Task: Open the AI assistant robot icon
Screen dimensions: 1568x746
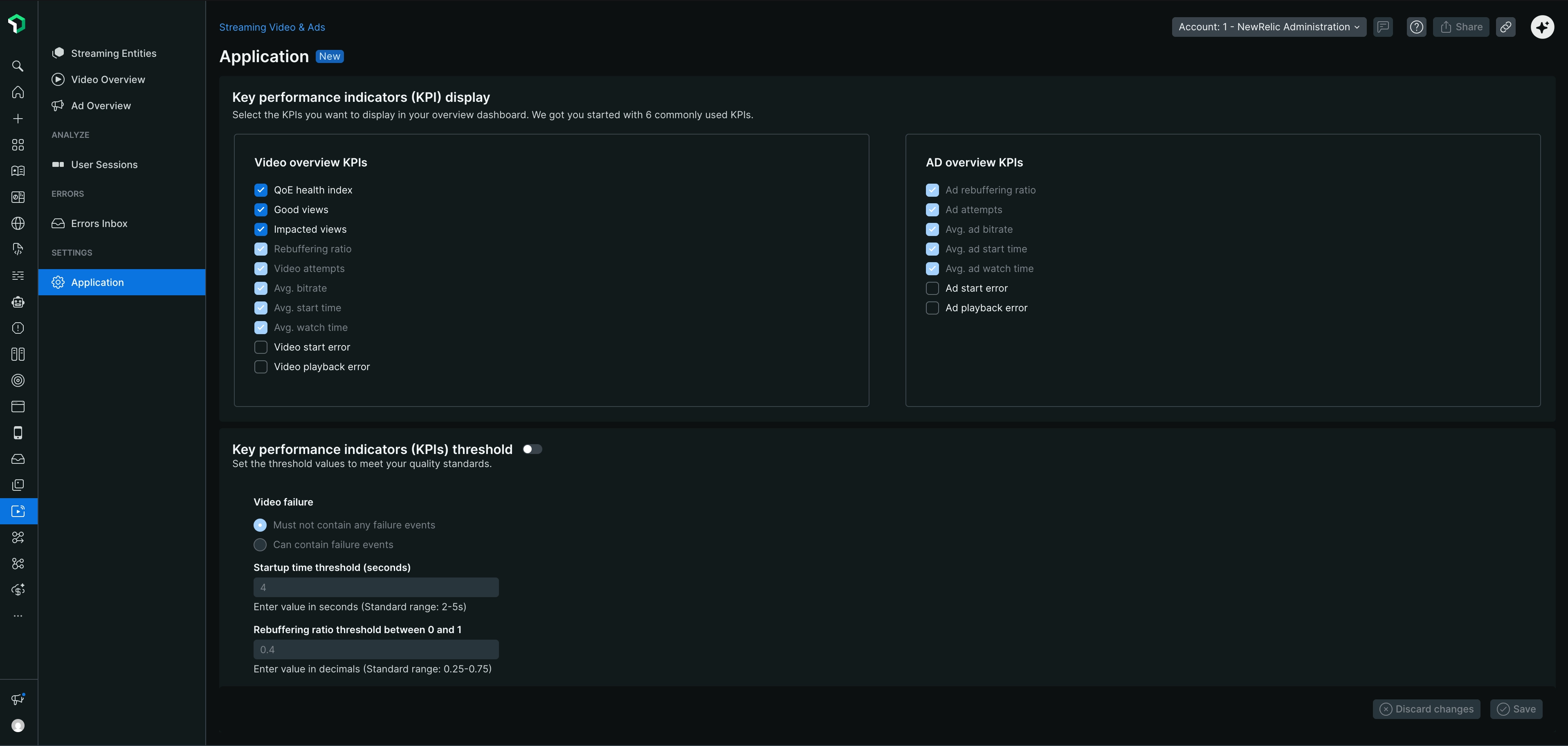Action: click(x=18, y=302)
